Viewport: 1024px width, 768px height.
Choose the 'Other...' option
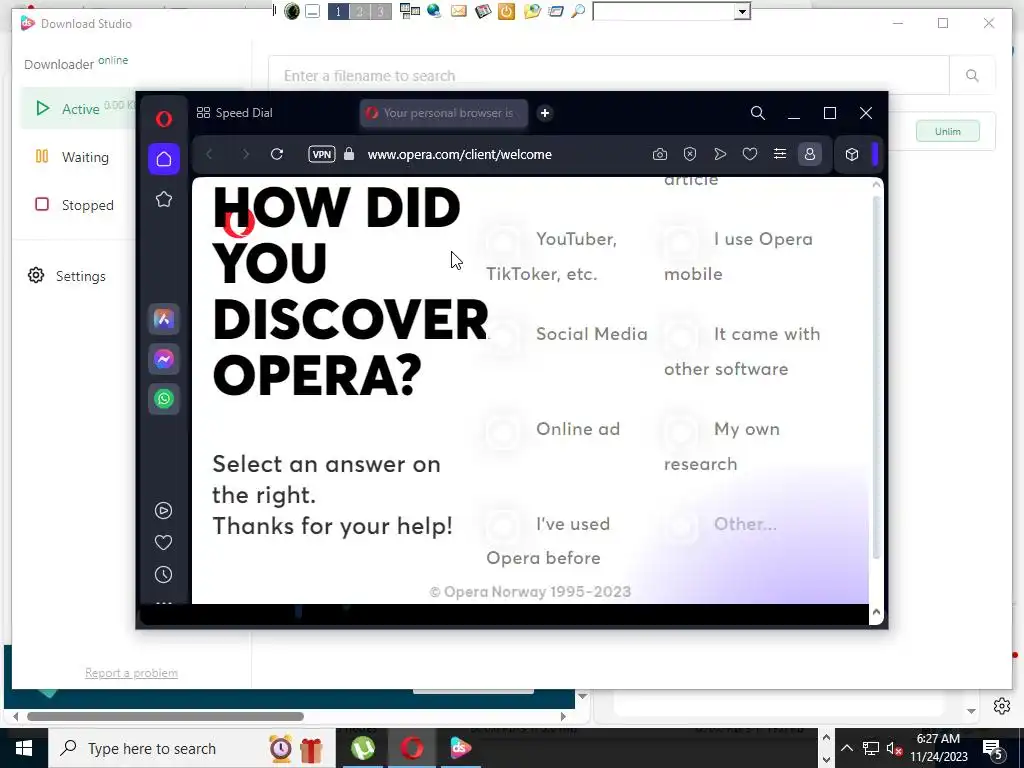click(x=720, y=524)
